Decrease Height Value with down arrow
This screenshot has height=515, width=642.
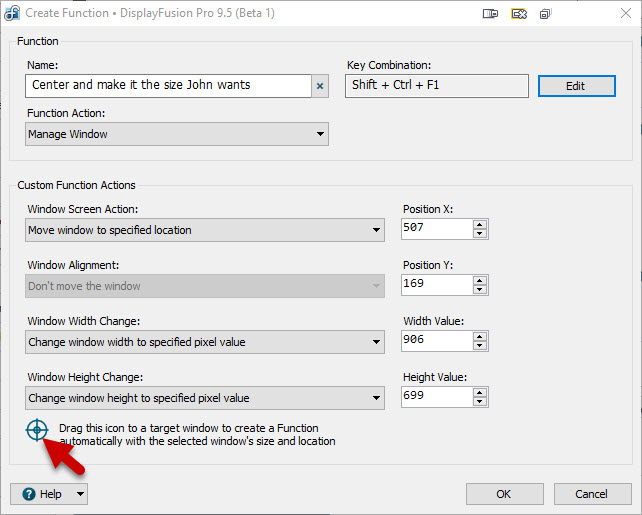click(x=480, y=402)
